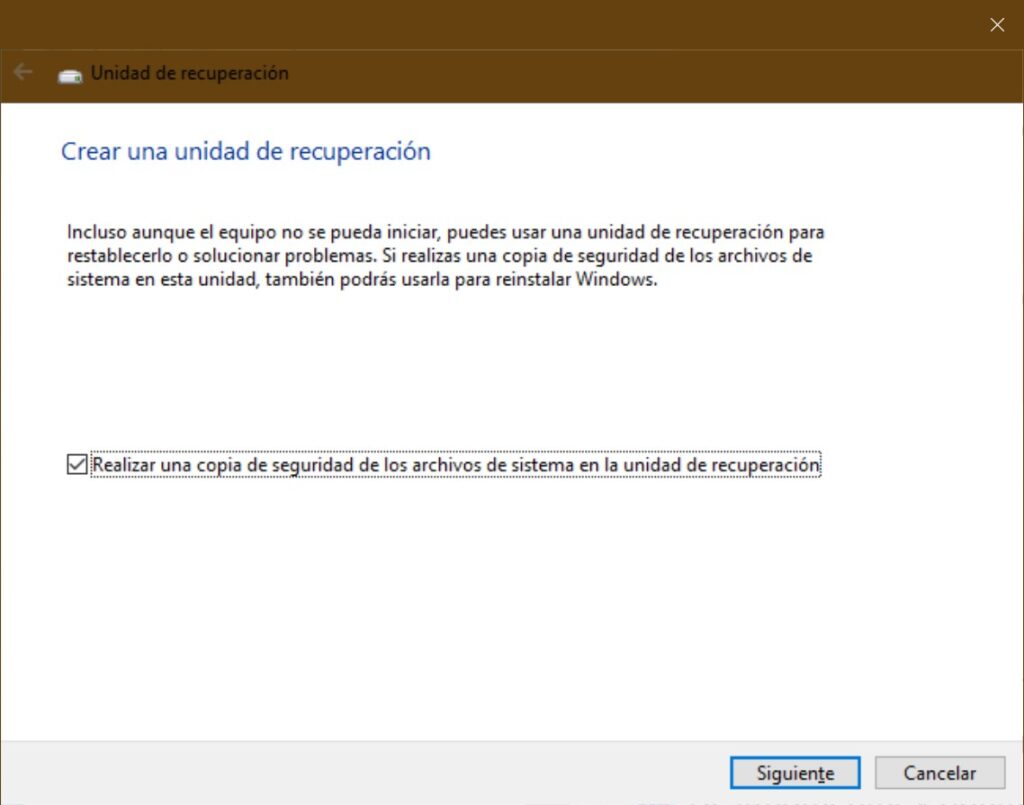1024x805 pixels.
Task: Click the drive icon beside 'Unidad de recuperación'
Action: 68,73
